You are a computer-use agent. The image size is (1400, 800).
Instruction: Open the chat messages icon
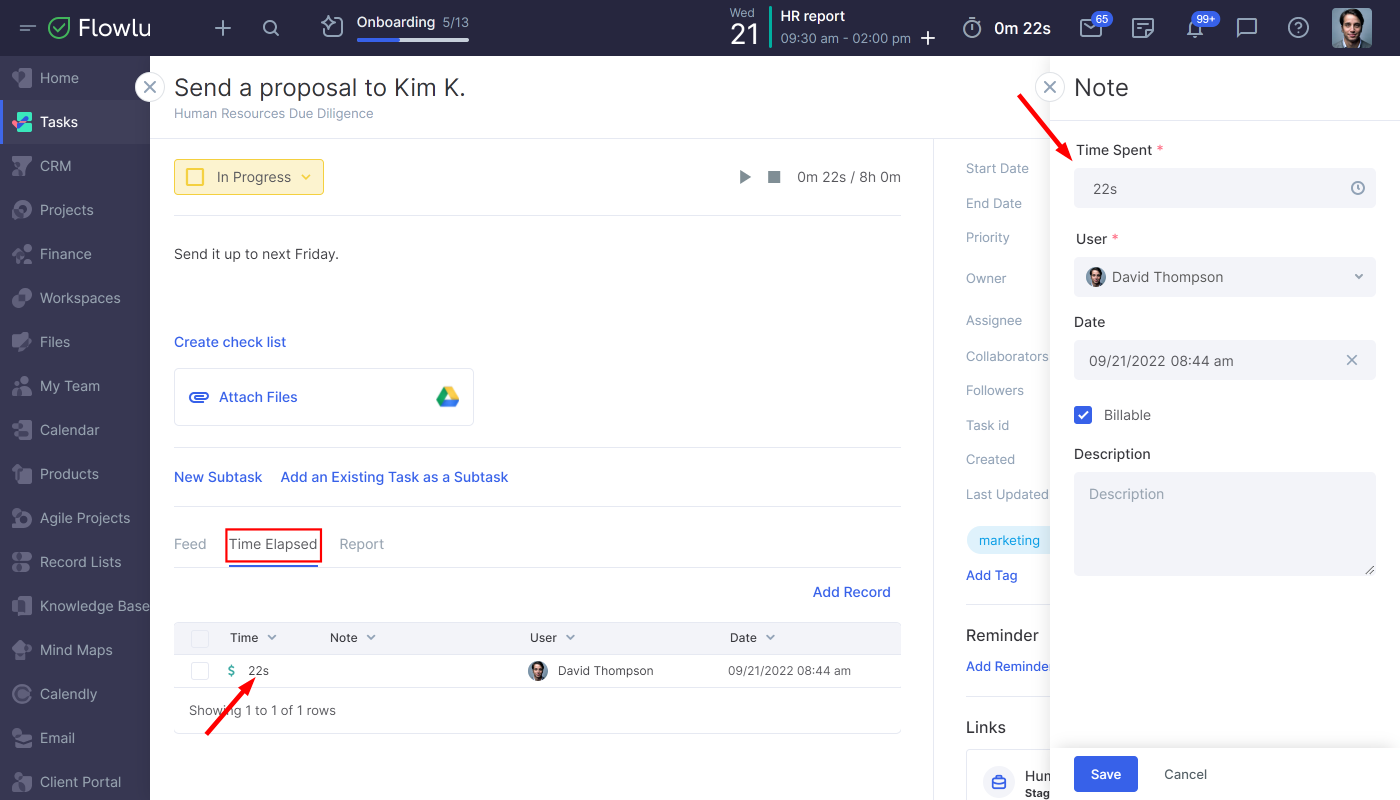coord(1247,28)
